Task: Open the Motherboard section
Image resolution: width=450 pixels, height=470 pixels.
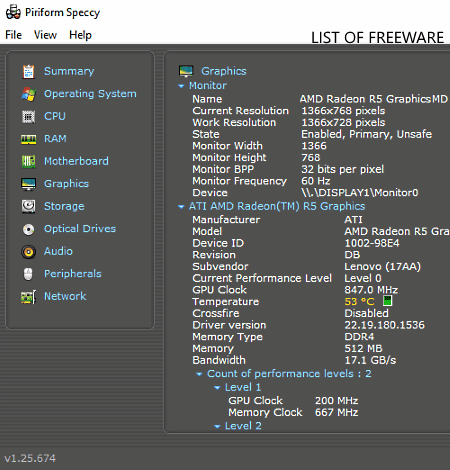Action: pos(76,161)
